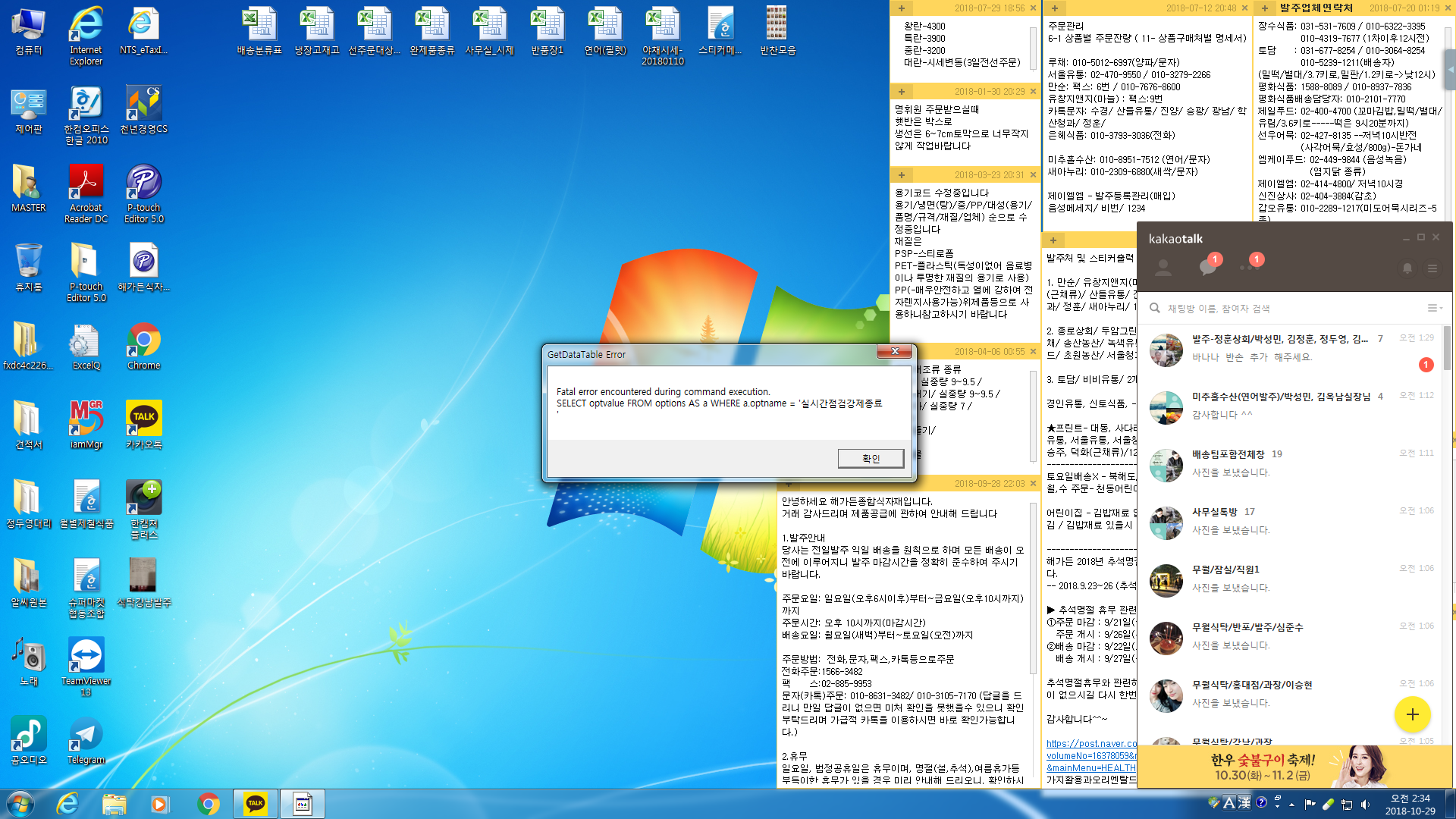
Task: Open KakaoTalk chats tab icon
Action: (x=1208, y=267)
